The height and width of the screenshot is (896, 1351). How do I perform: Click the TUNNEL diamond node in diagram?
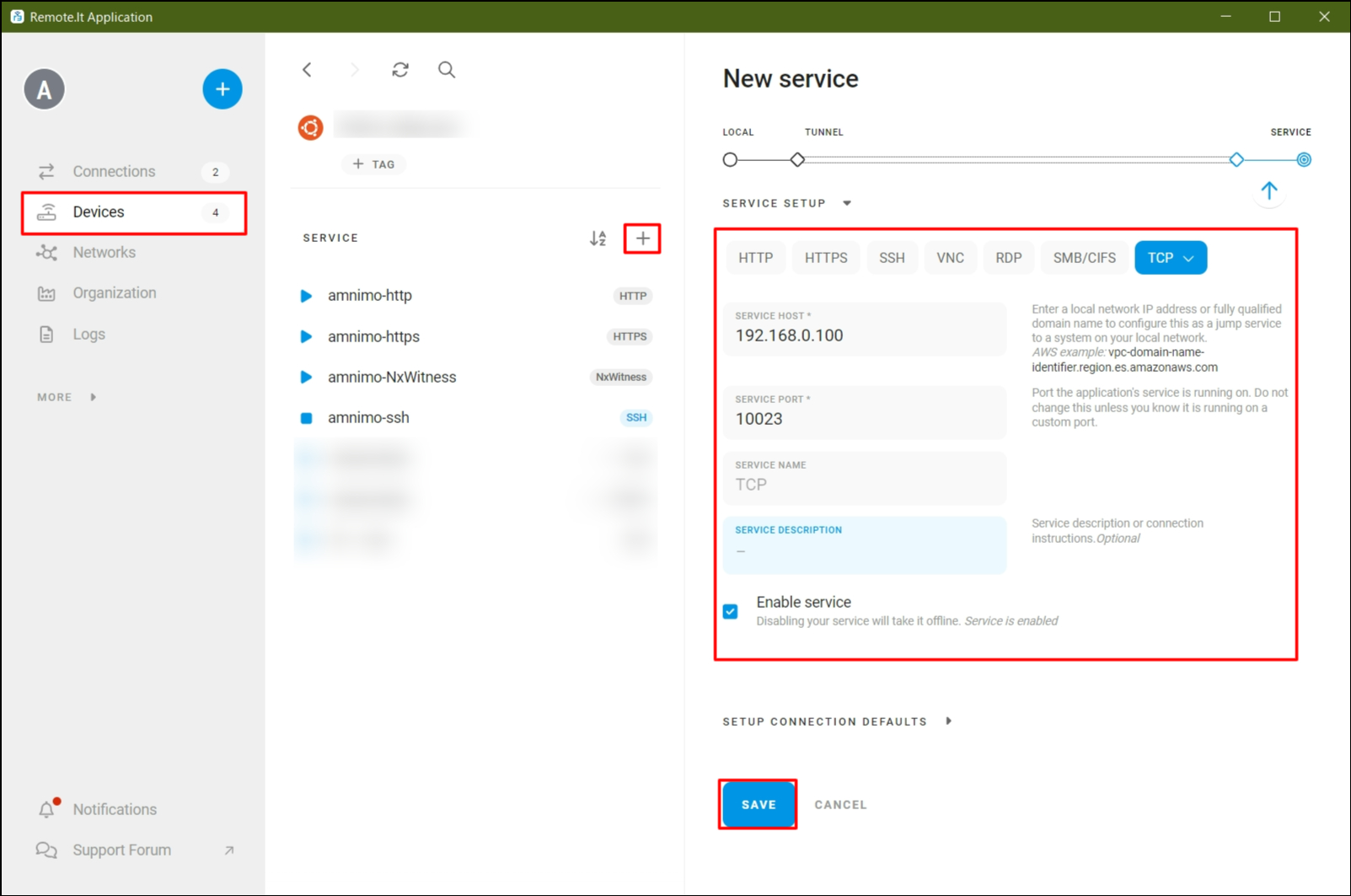click(x=797, y=159)
